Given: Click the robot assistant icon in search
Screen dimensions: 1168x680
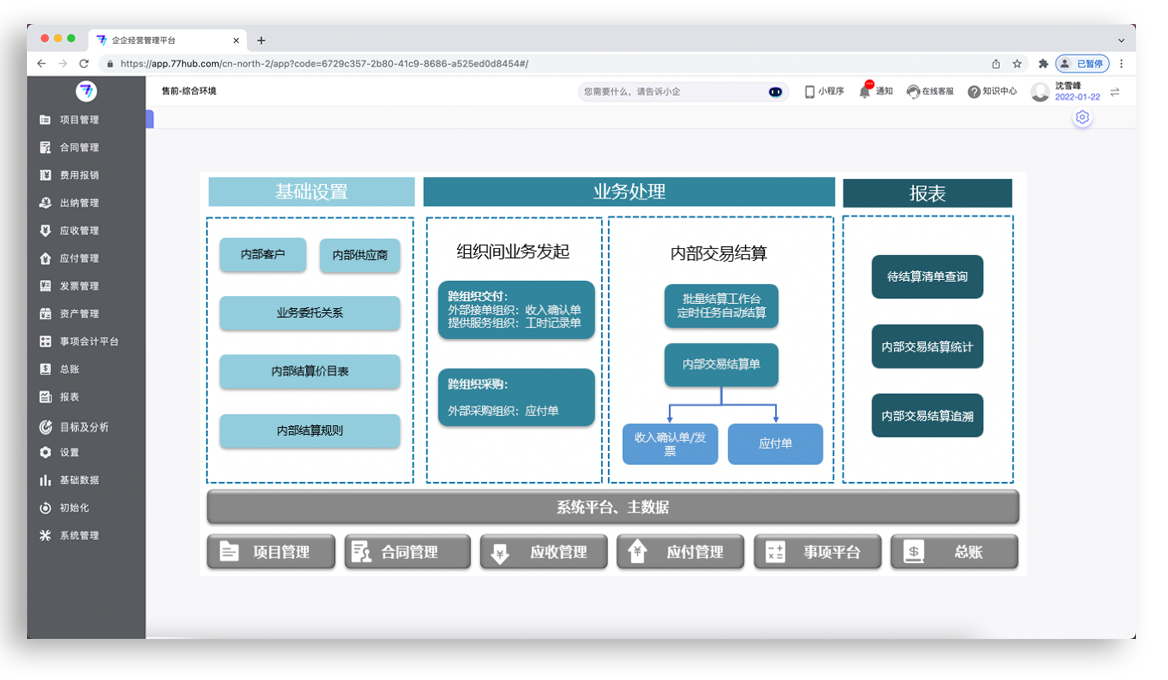Looking at the screenshot, I should pos(775,91).
